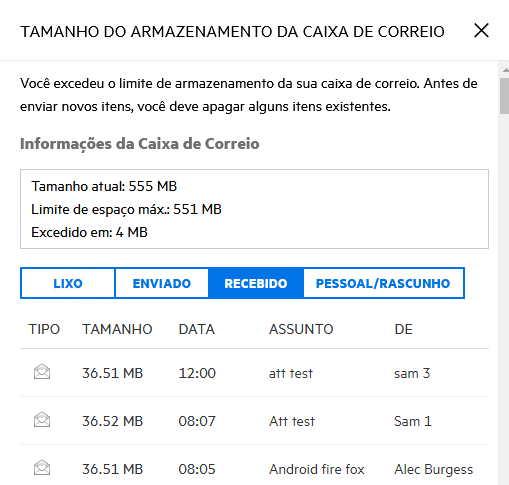Select sender Alec Burgess in the list
This screenshot has width=509, height=485.
pyautogui.click(x=433, y=469)
